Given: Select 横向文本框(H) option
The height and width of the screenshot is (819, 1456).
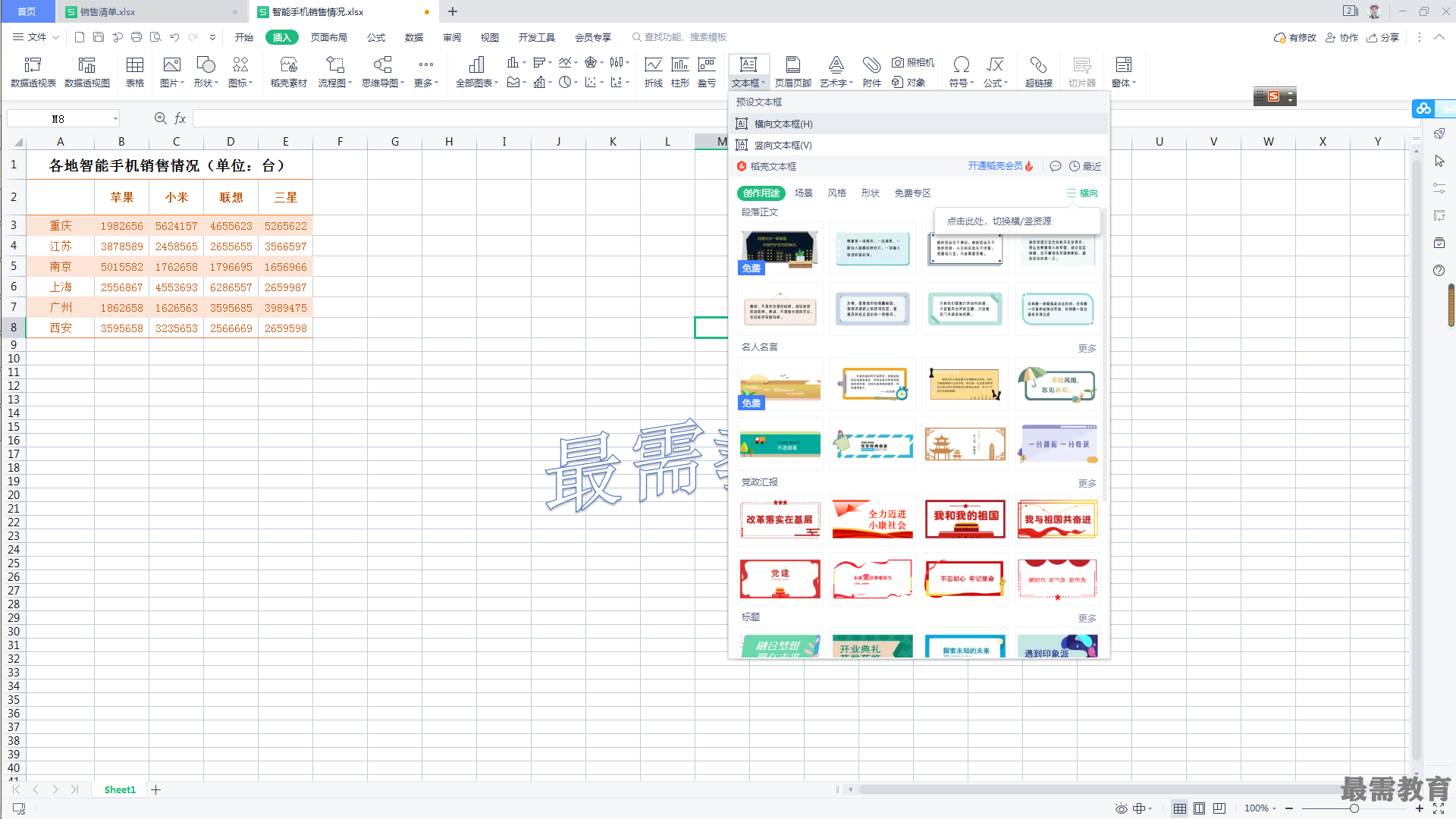Looking at the screenshot, I should tap(919, 124).
